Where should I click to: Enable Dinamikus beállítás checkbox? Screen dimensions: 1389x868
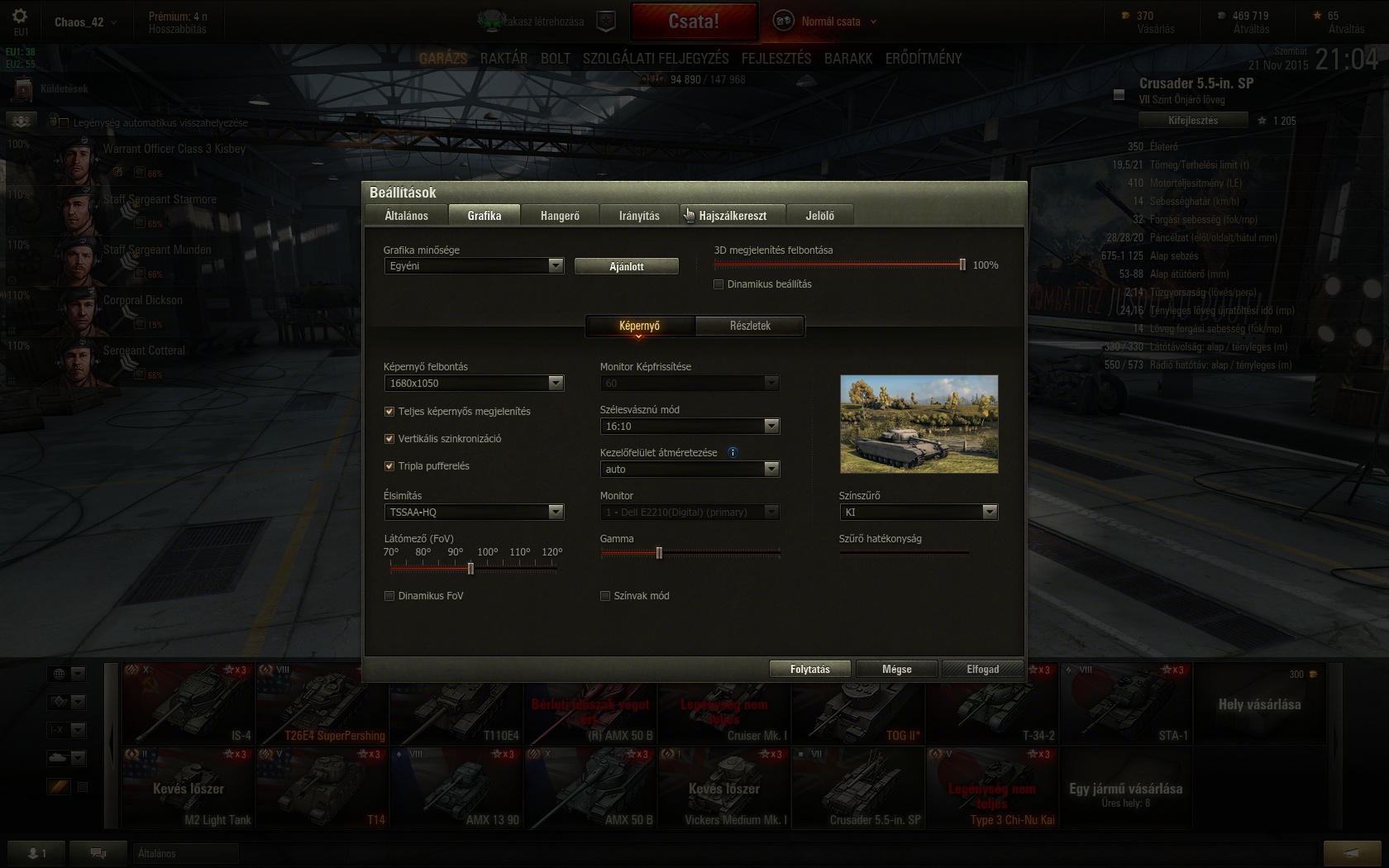point(718,284)
